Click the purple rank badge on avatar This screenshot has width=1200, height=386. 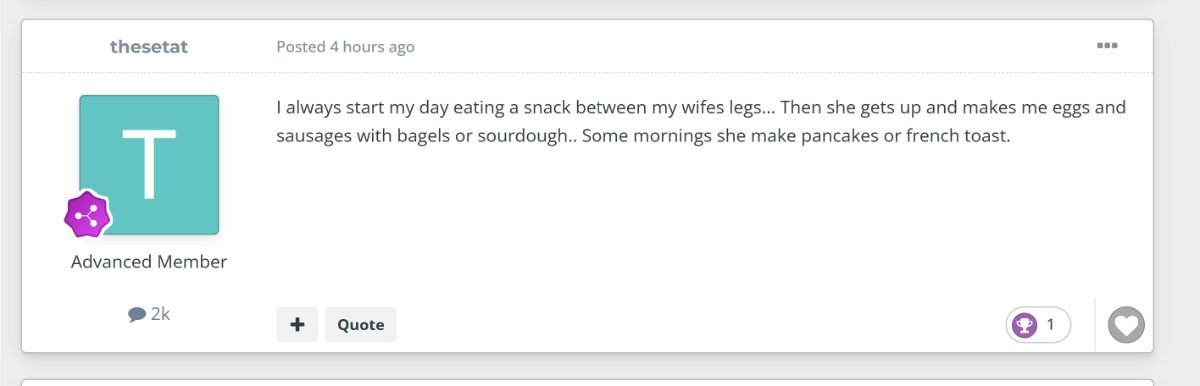click(x=88, y=213)
